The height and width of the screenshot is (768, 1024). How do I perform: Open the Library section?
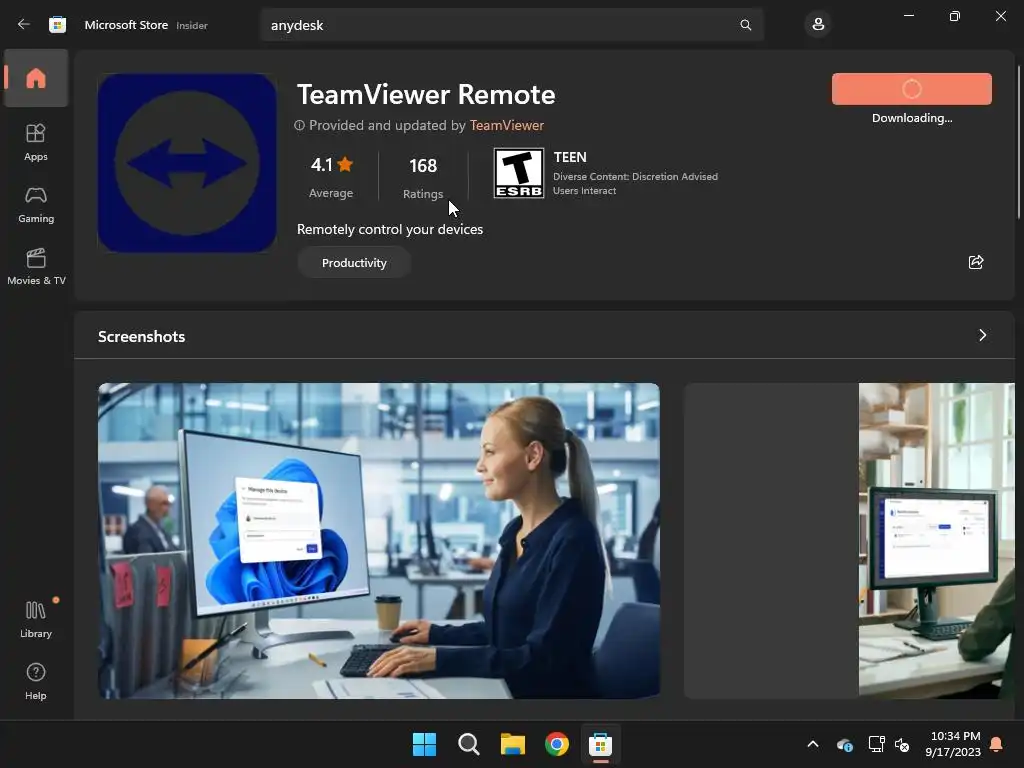(x=36, y=619)
